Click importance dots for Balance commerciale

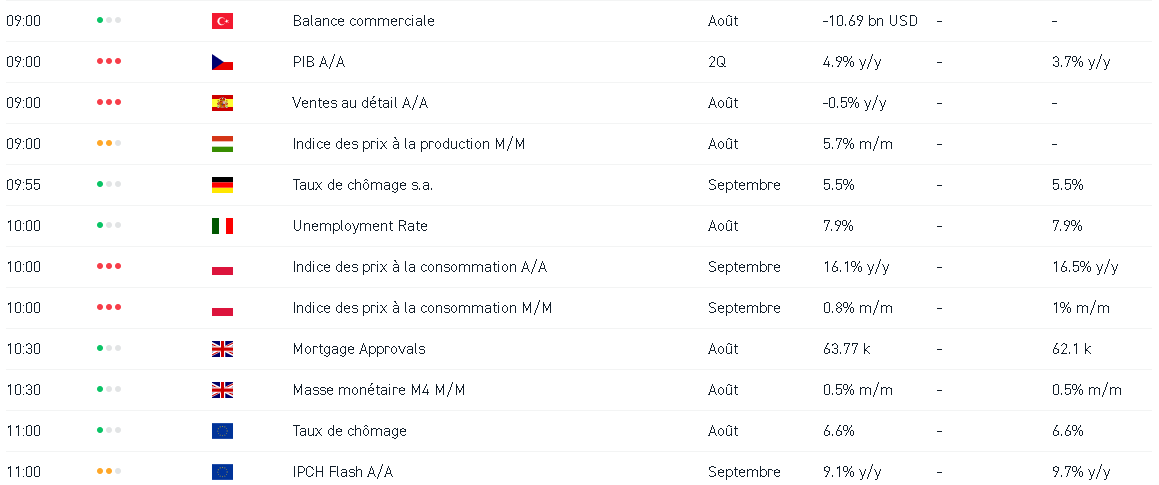pyautogui.click(x=109, y=21)
